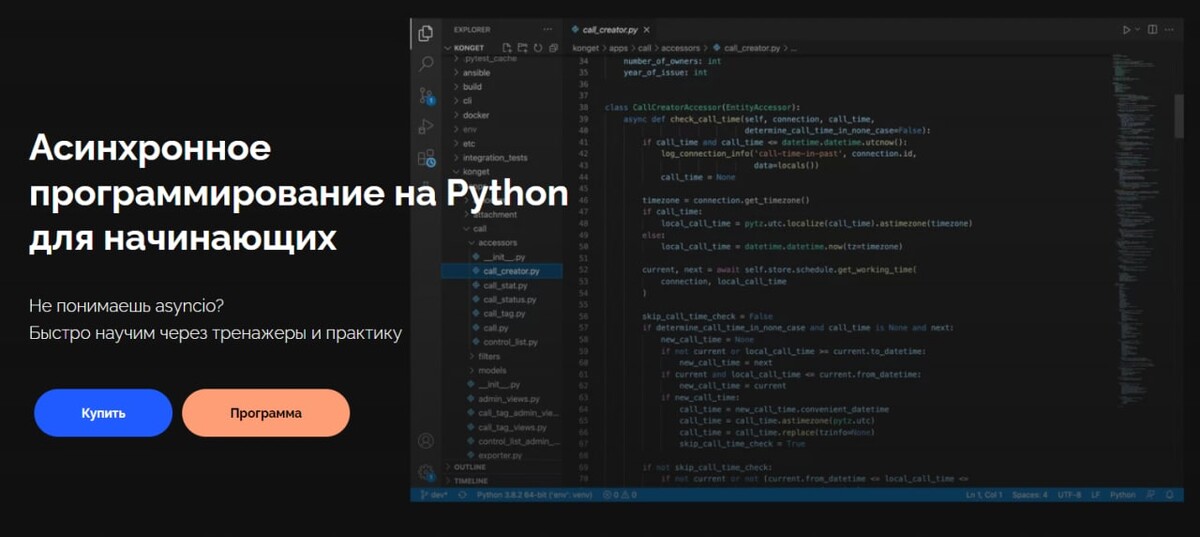Open Source Control icon with badge
The height and width of the screenshot is (537, 1200).
426,96
